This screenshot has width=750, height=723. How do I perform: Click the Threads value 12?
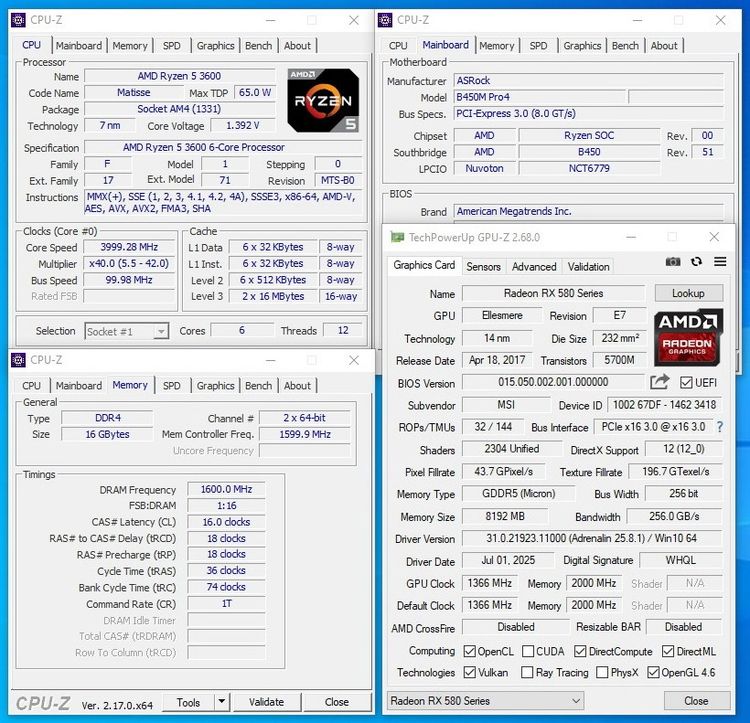(x=343, y=330)
